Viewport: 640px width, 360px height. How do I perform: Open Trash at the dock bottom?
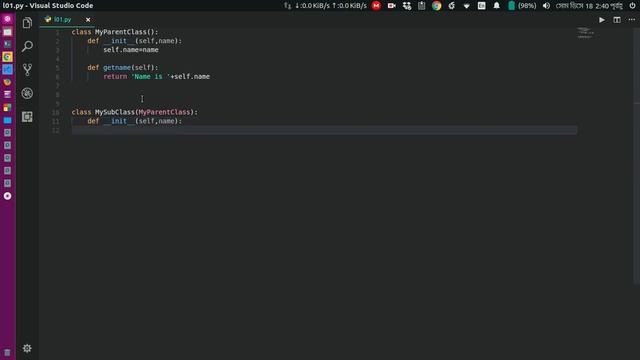(x=7, y=352)
